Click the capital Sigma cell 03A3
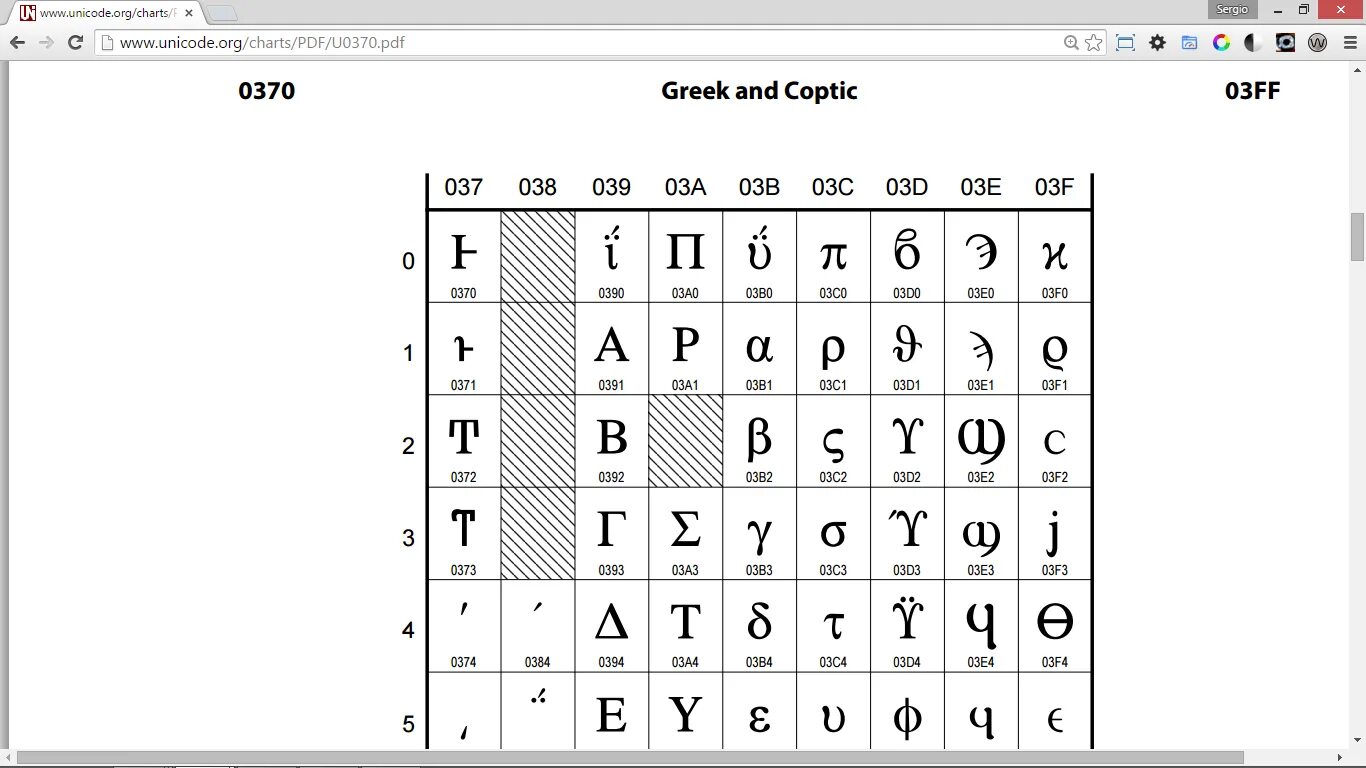This screenshot has height=768, width=1366. click(x=686, y=533)
